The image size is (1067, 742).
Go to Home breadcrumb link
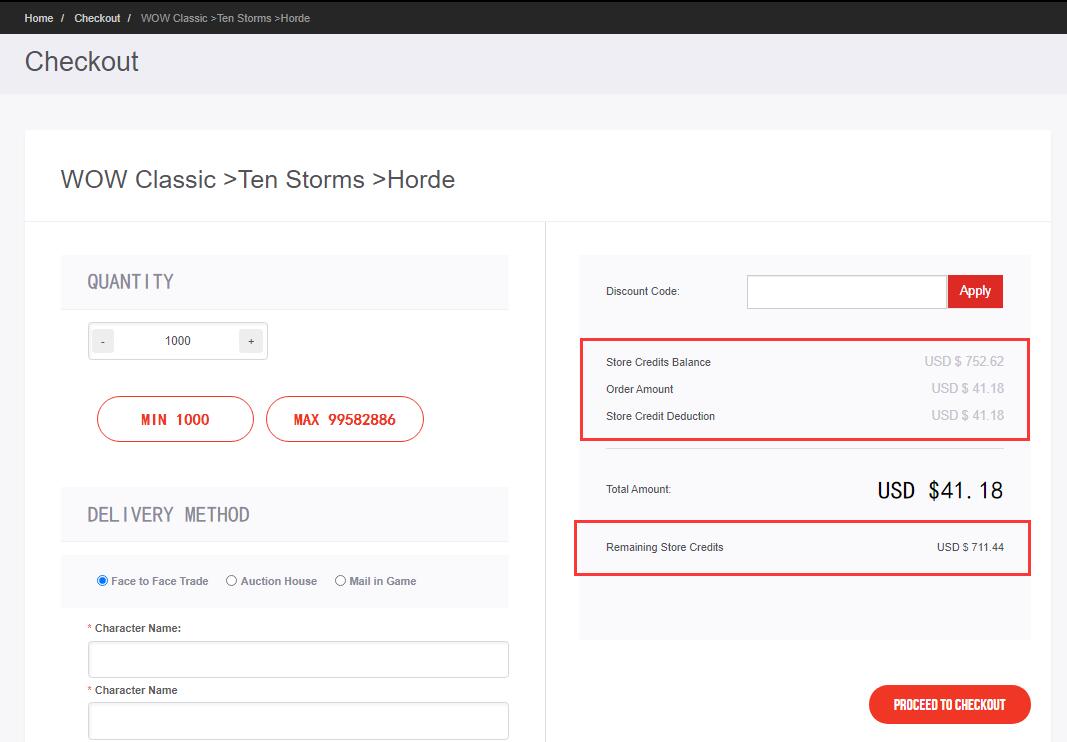point(39,18)
